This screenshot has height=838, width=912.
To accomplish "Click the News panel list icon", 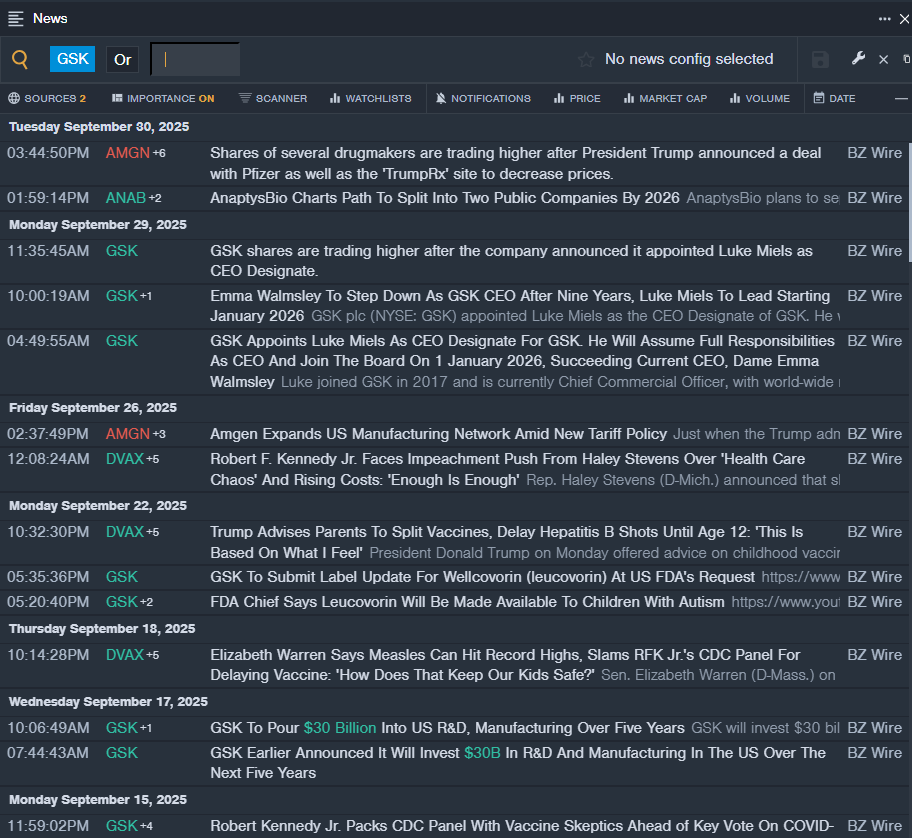I will click(x=16, y=18).
